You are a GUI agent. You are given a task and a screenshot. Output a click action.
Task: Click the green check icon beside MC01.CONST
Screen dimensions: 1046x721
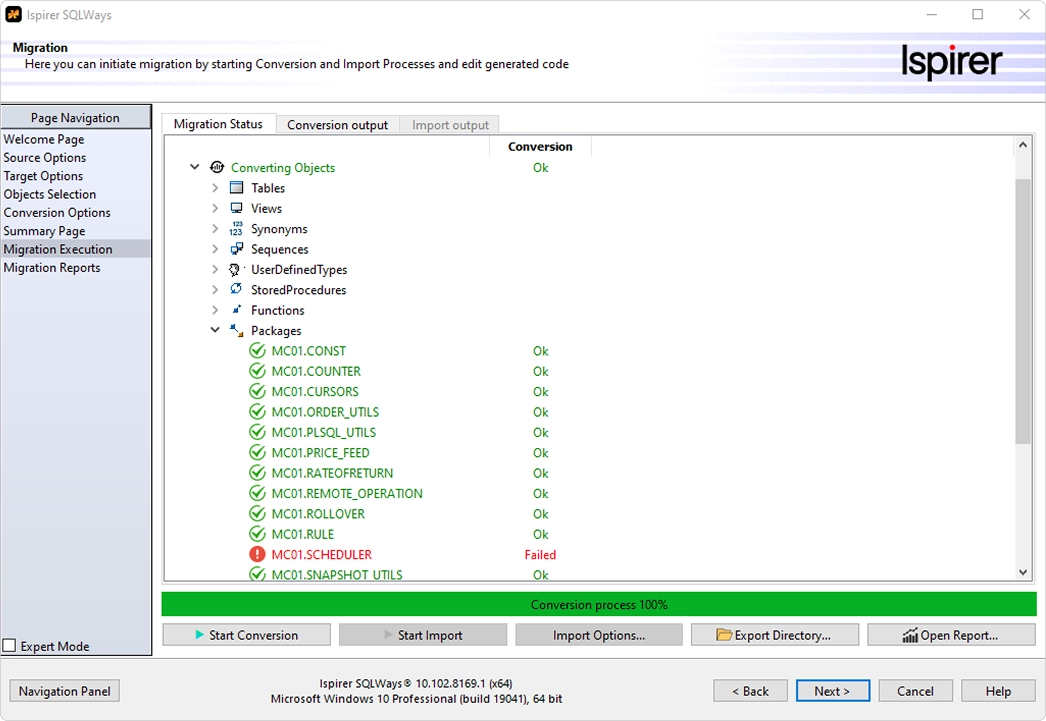coord(257,351)
